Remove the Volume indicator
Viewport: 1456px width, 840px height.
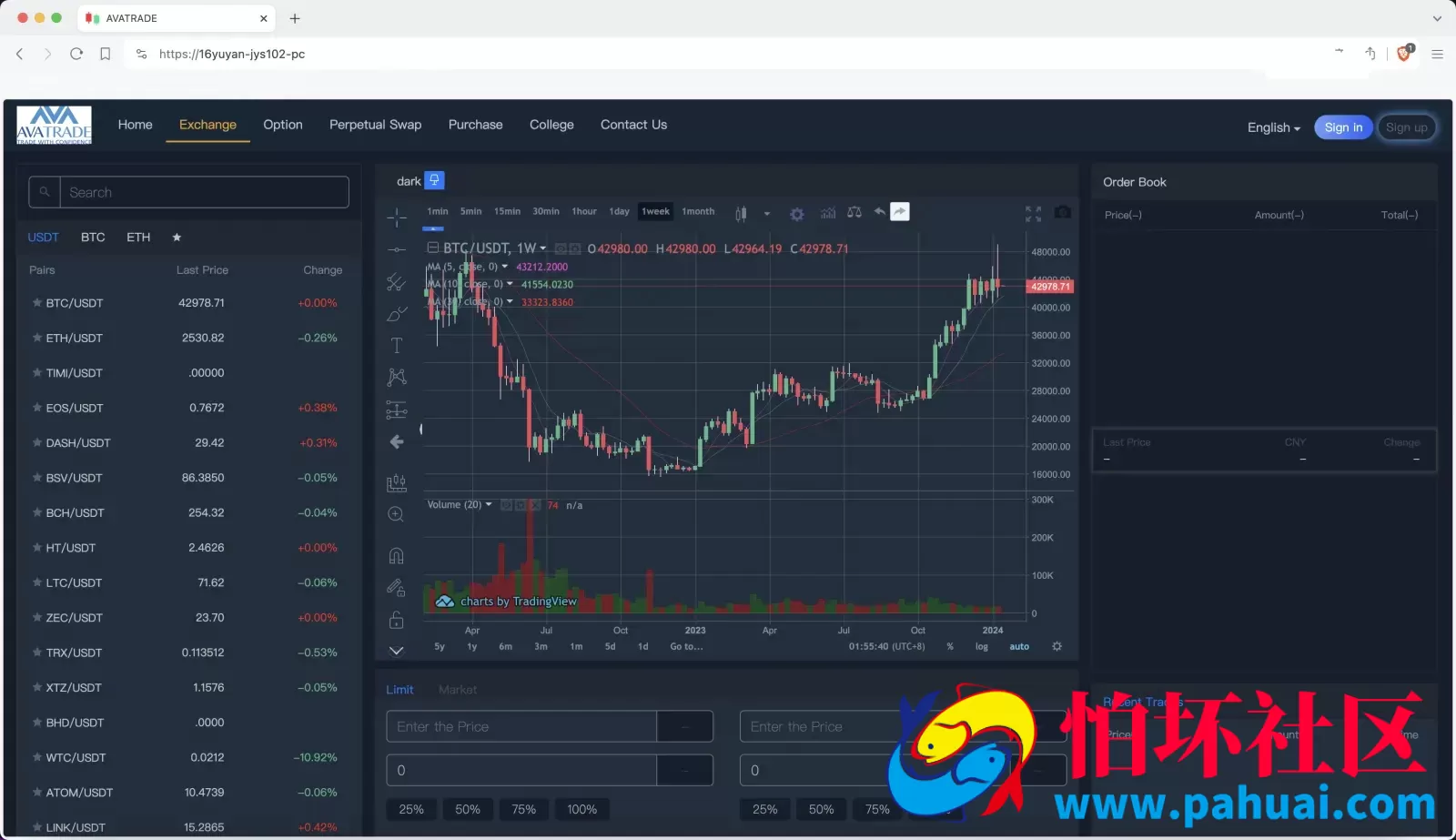535,505
